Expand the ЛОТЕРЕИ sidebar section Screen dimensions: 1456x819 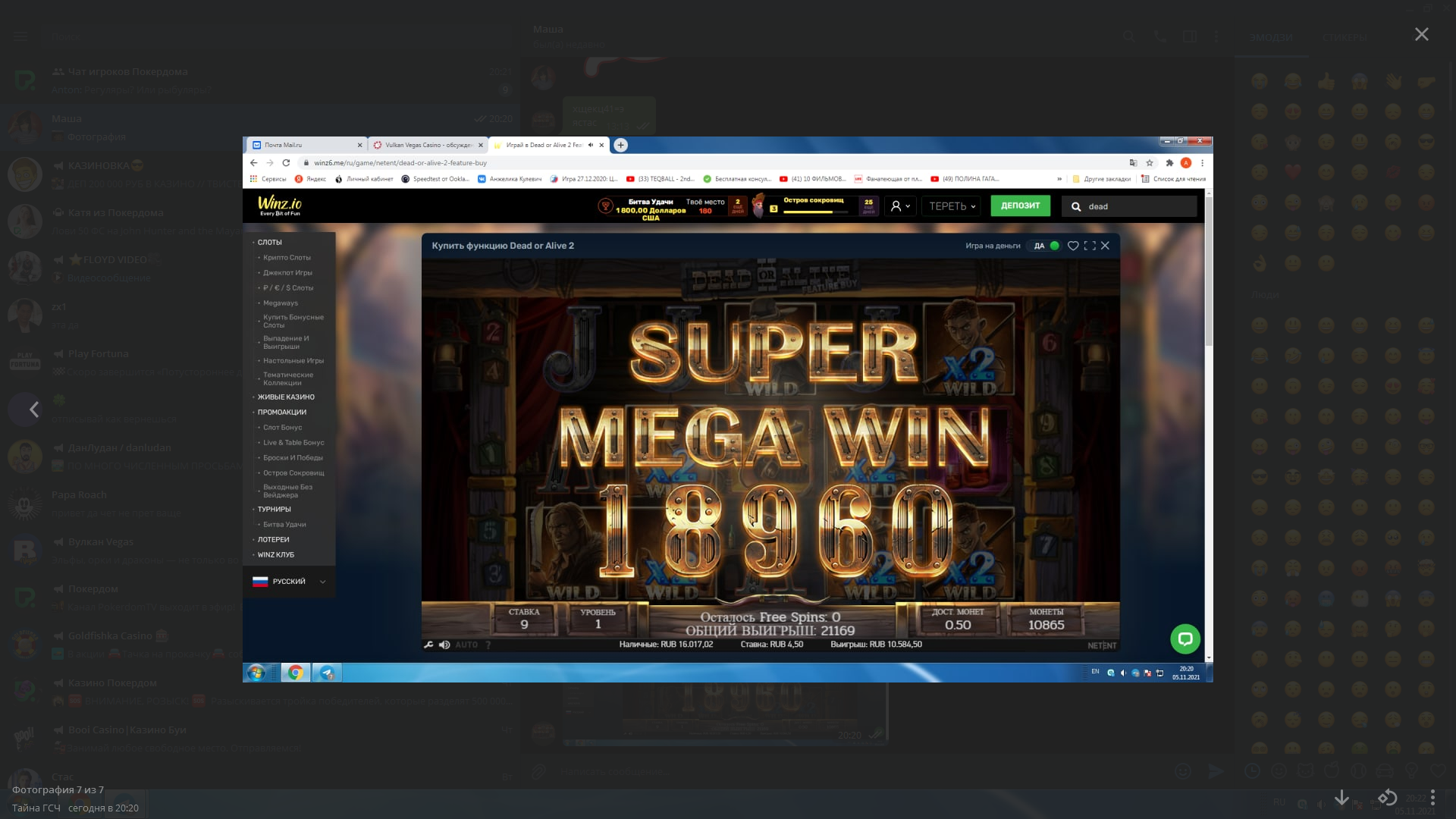[273, 540]
